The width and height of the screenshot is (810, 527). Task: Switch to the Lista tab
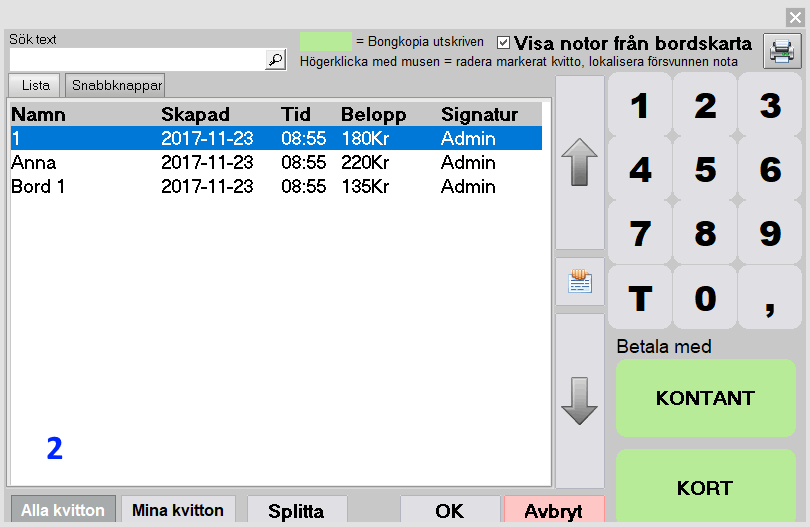click(x=35, y=85)
